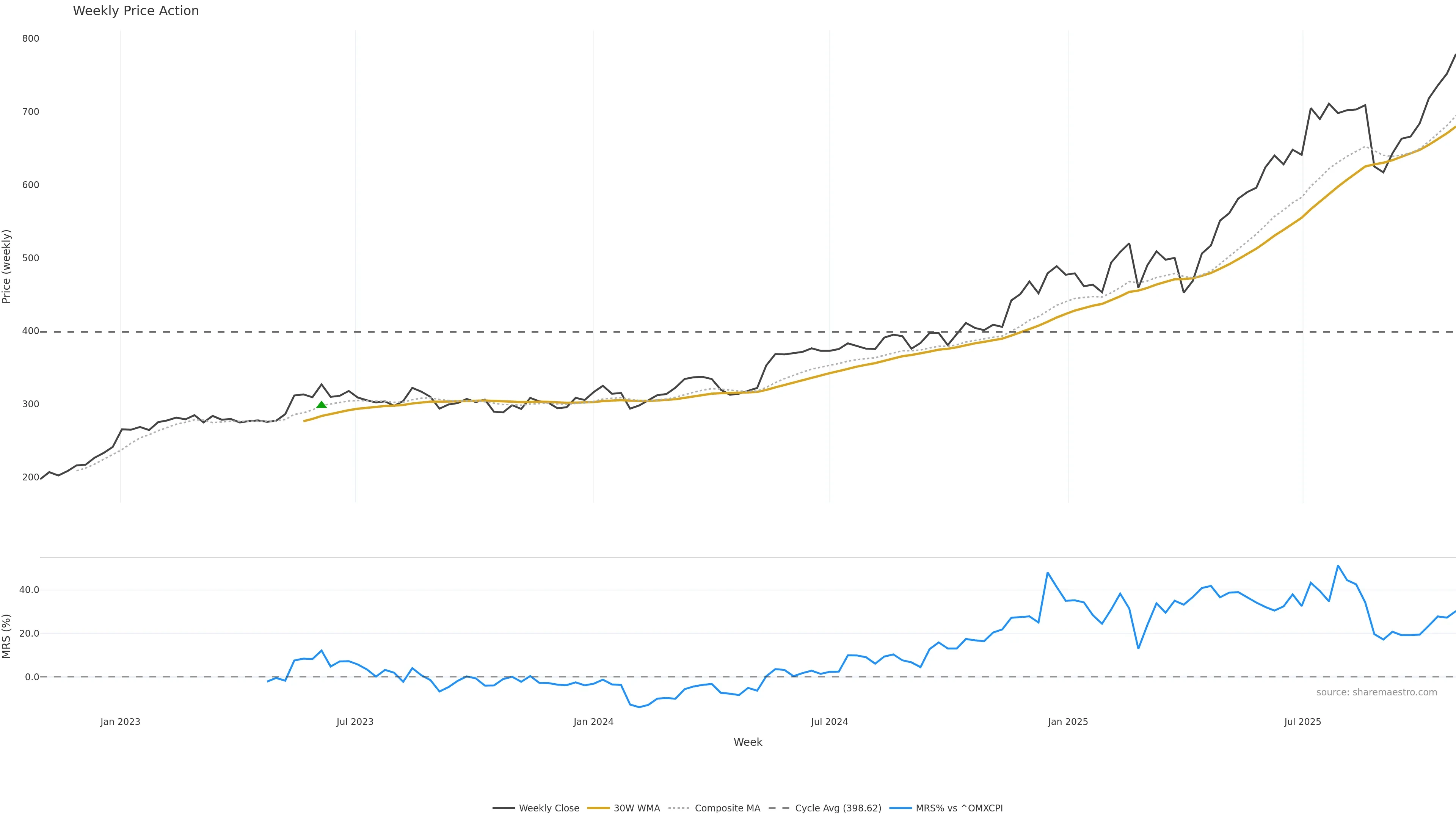The image size is (1456, 819).
Task: Click the 0.0 tick label on the MRS axis
Action: tap(31, 677)
